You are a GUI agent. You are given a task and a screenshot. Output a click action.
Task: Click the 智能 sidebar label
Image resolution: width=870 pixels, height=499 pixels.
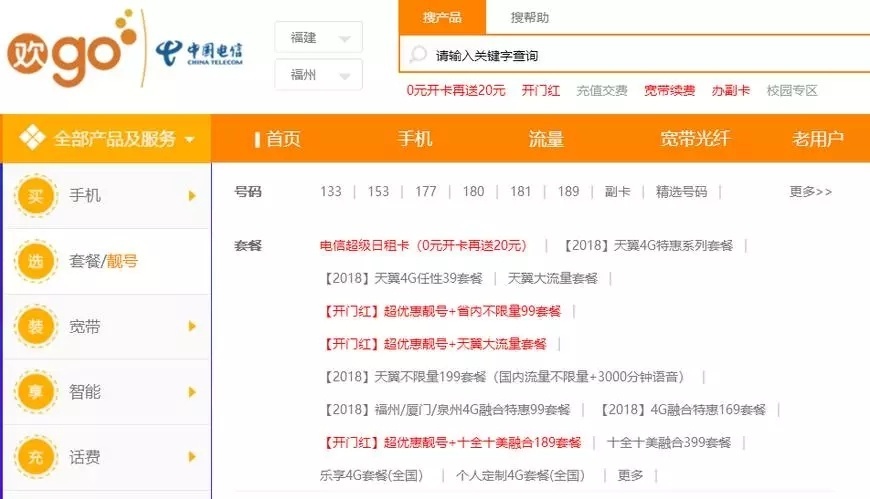pos(85,392)
